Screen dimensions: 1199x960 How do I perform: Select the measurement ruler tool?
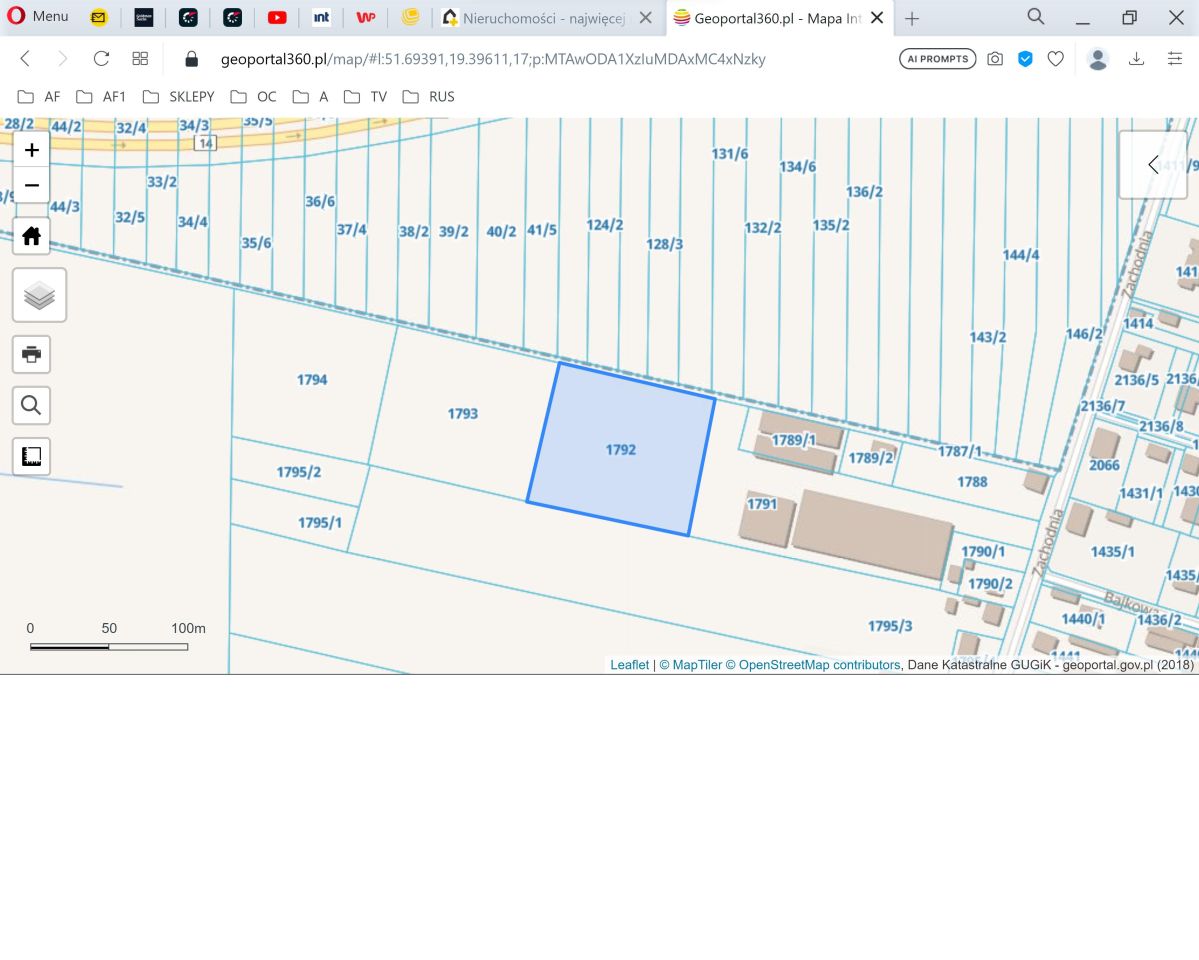[32, 456]
